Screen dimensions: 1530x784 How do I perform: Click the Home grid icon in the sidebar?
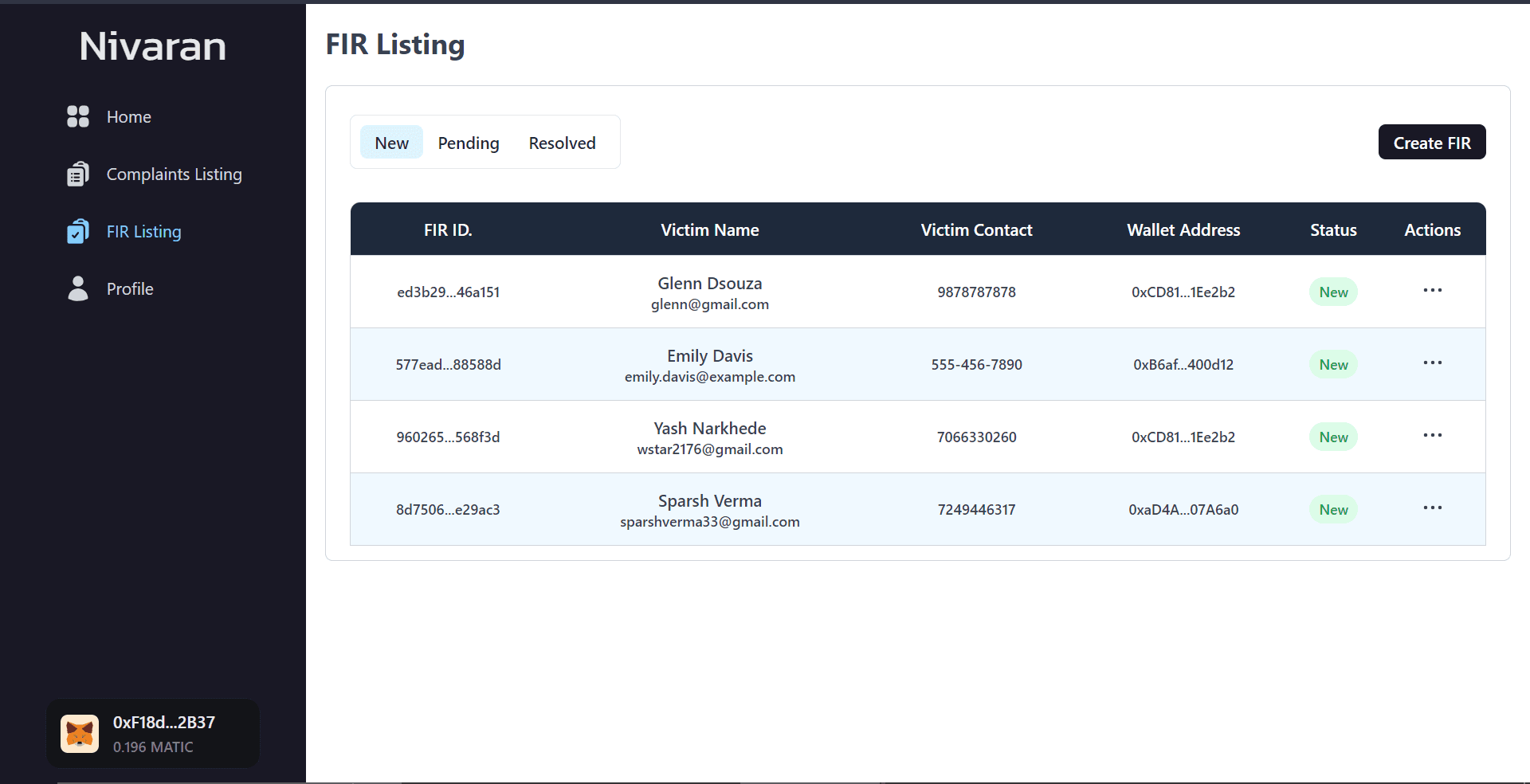pos(78,116)
